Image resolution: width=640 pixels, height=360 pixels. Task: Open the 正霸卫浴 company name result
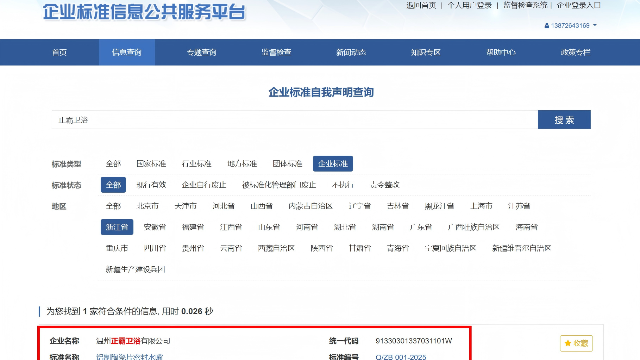point(133,341)
